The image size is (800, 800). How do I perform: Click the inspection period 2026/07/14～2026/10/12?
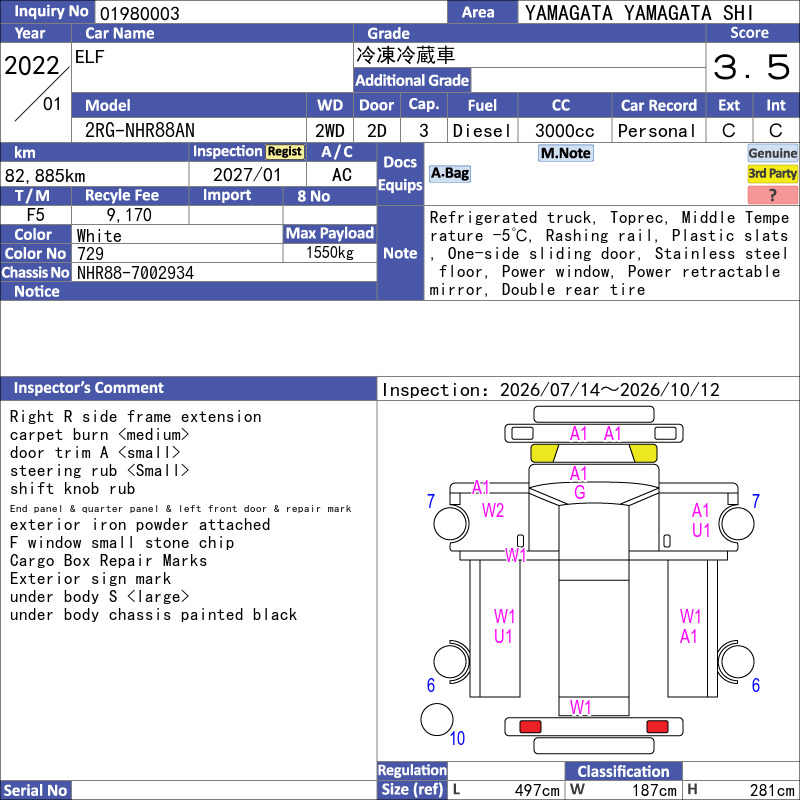610,390
